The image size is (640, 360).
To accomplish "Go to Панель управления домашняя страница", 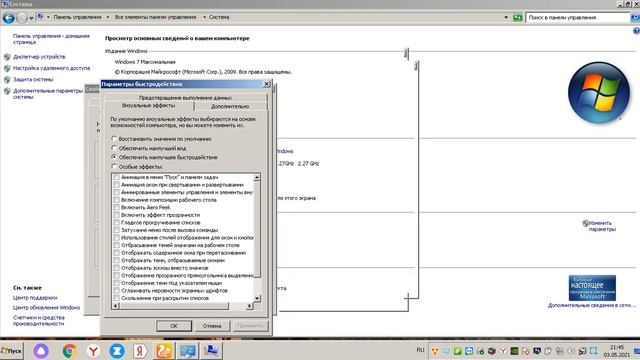I will pos(51,39).
